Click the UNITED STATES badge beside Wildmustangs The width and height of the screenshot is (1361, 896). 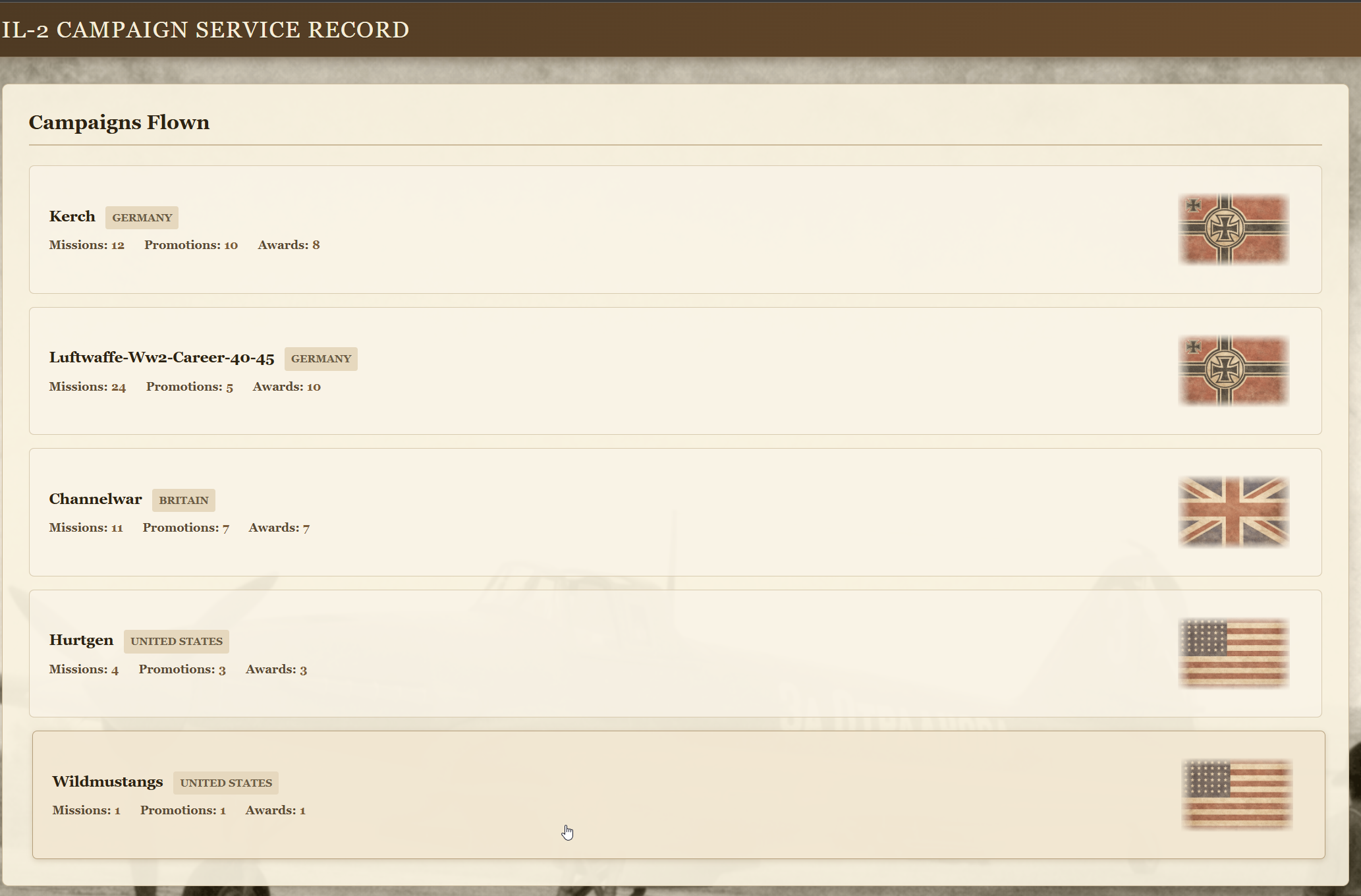pos(226,783)
